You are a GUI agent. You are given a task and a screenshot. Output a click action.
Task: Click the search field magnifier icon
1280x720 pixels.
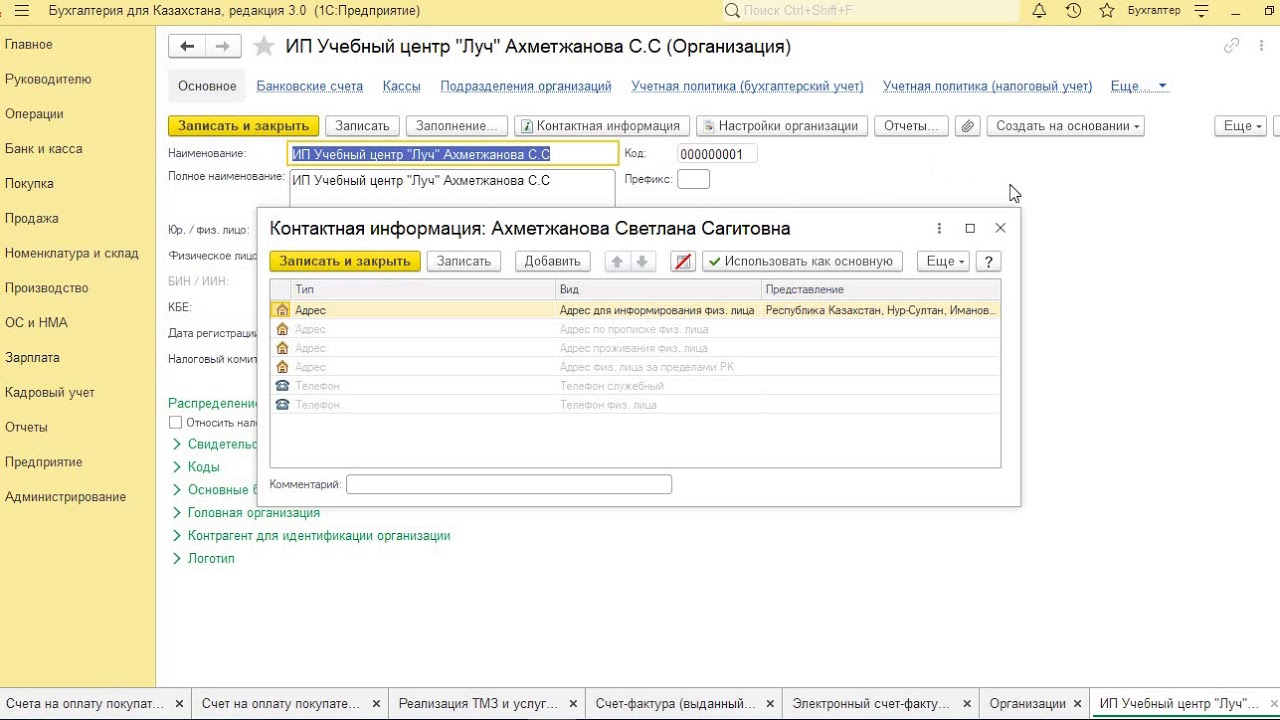pyautogui.click(x=732, y=11)
